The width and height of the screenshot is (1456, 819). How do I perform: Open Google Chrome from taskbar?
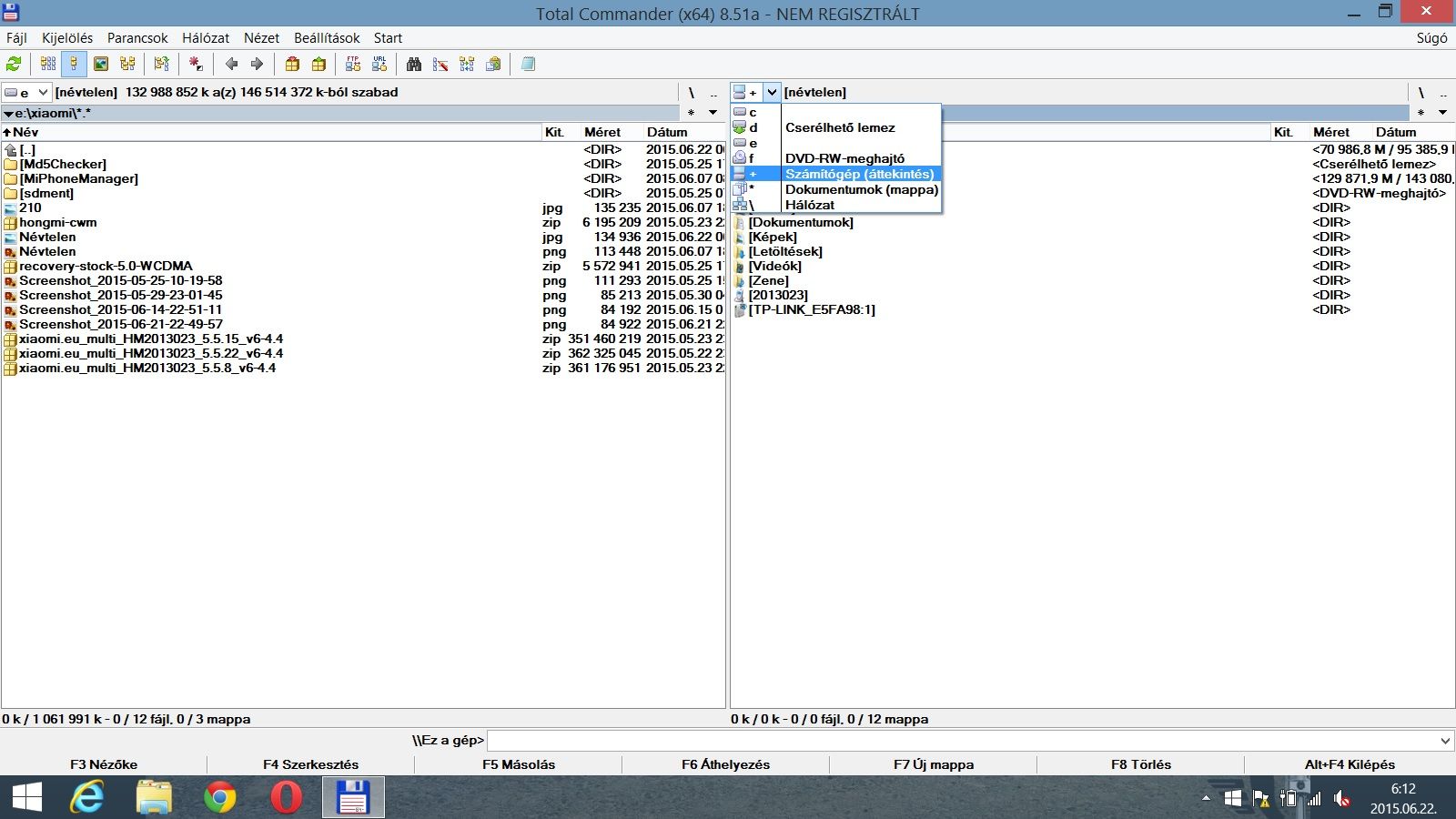pos(219,798)
